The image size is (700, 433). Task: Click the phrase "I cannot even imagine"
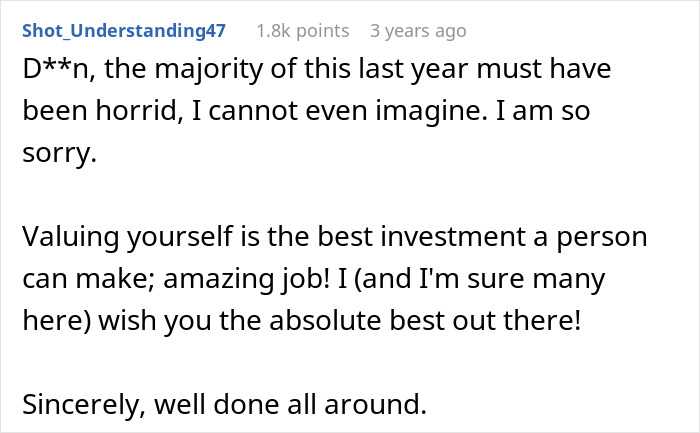click(x=324, y=115)
